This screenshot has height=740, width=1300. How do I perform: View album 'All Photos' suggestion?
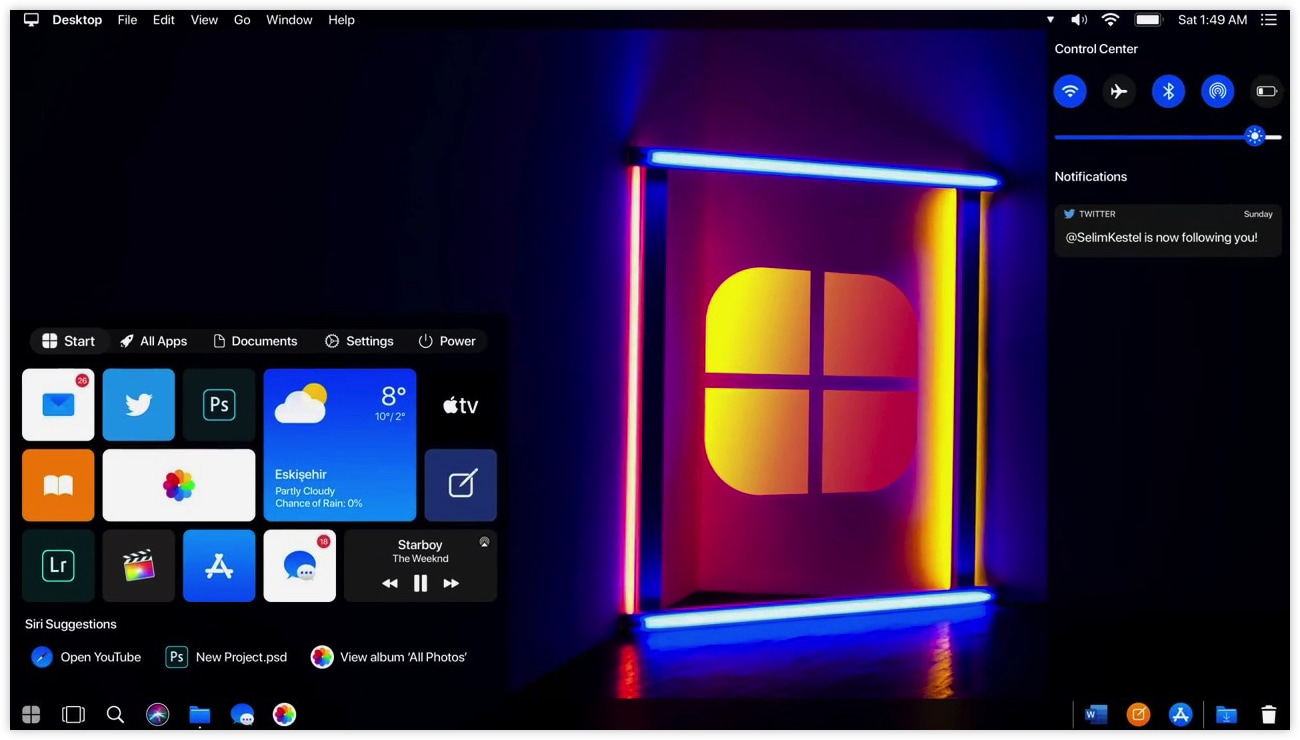pyautogui.click(x=389, y=657)
